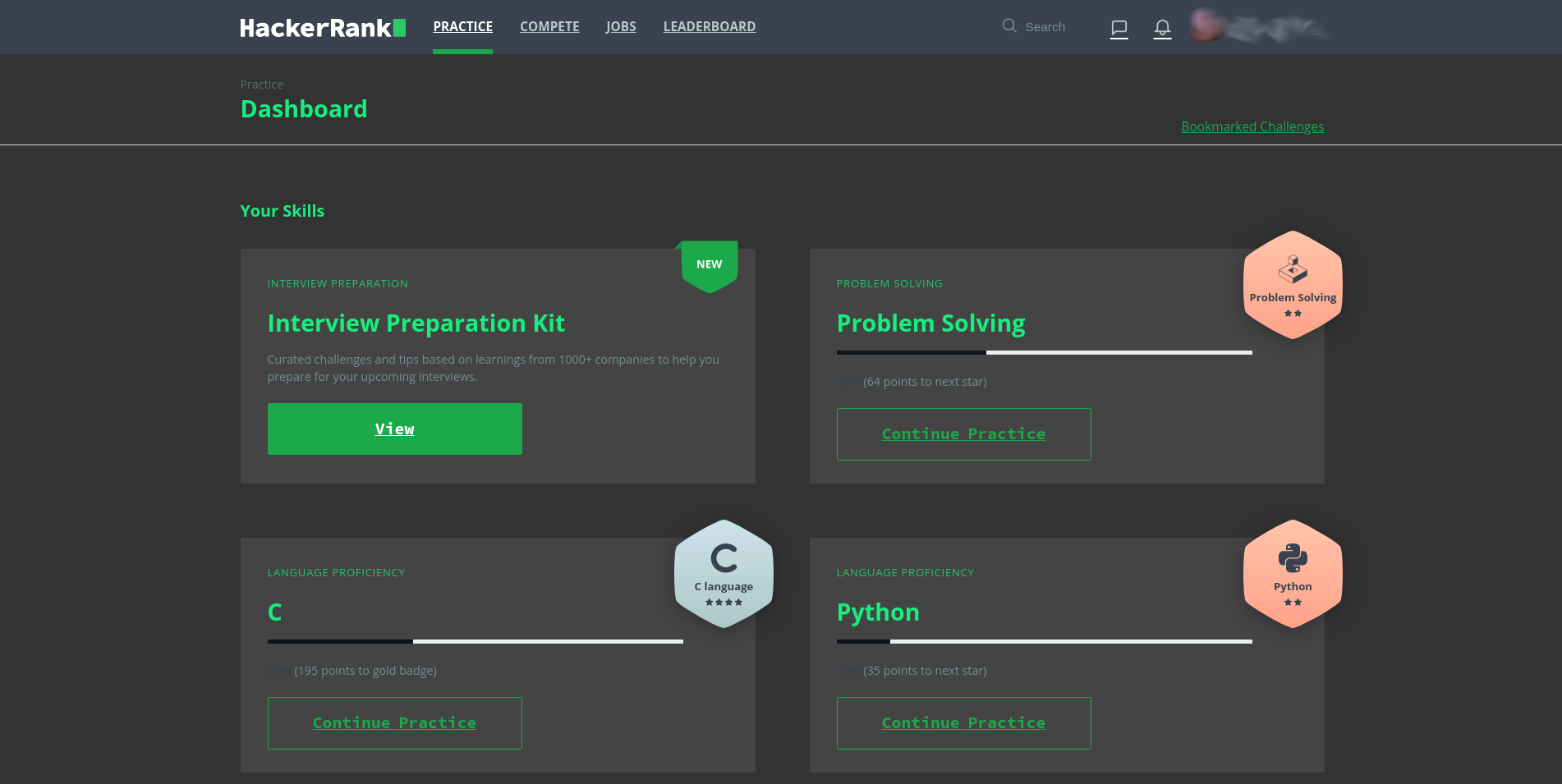Continue Practice for Problem Solving

(x=963, y=433)
